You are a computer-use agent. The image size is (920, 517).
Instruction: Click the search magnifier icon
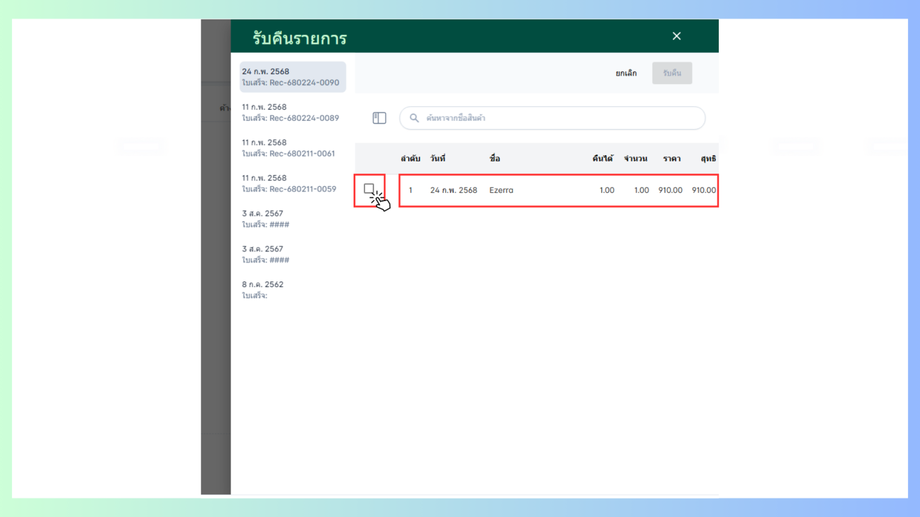pyautogui.click(x=414, y=118)
